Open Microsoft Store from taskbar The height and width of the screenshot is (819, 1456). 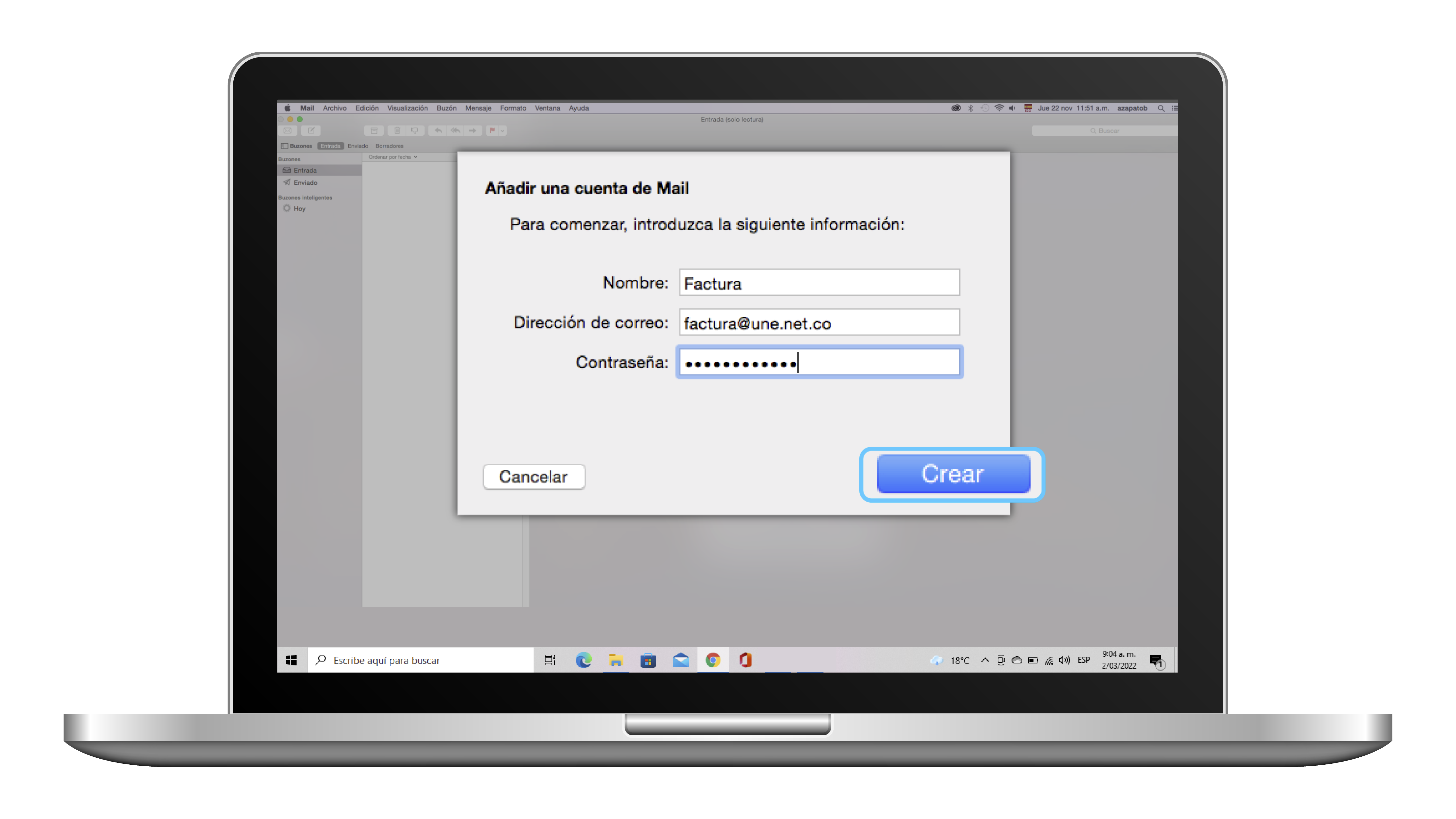(648, 660)
